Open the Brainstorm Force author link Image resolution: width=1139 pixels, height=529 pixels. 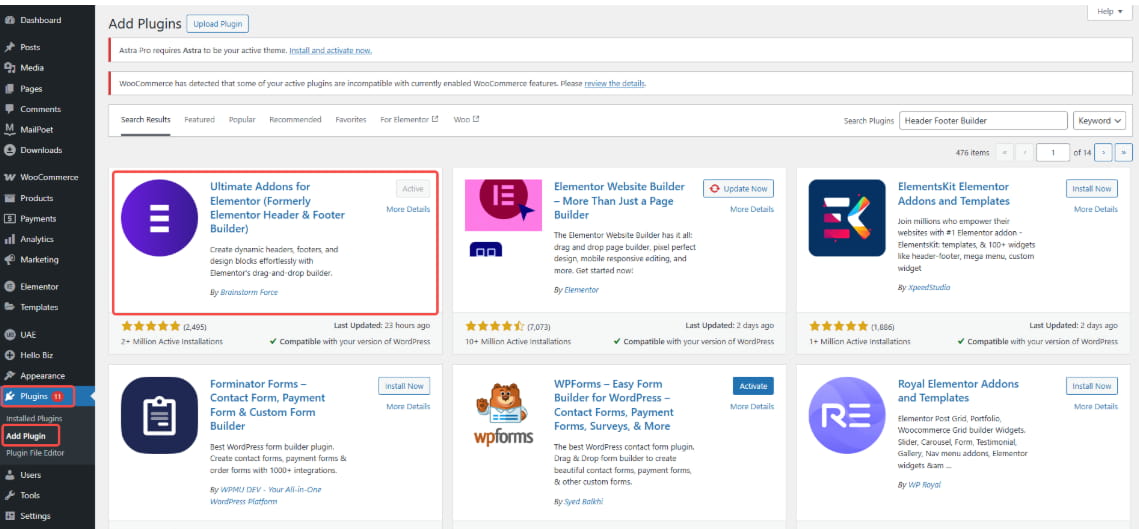point(248,292)
